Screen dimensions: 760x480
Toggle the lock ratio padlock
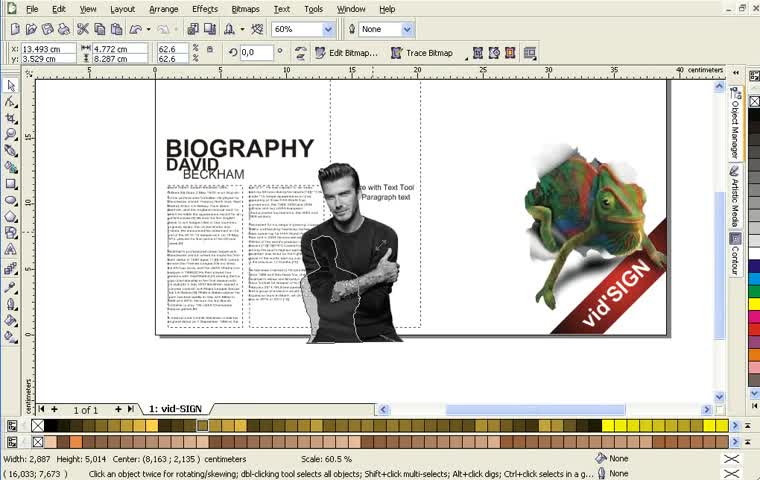click(x=210, y=49)
